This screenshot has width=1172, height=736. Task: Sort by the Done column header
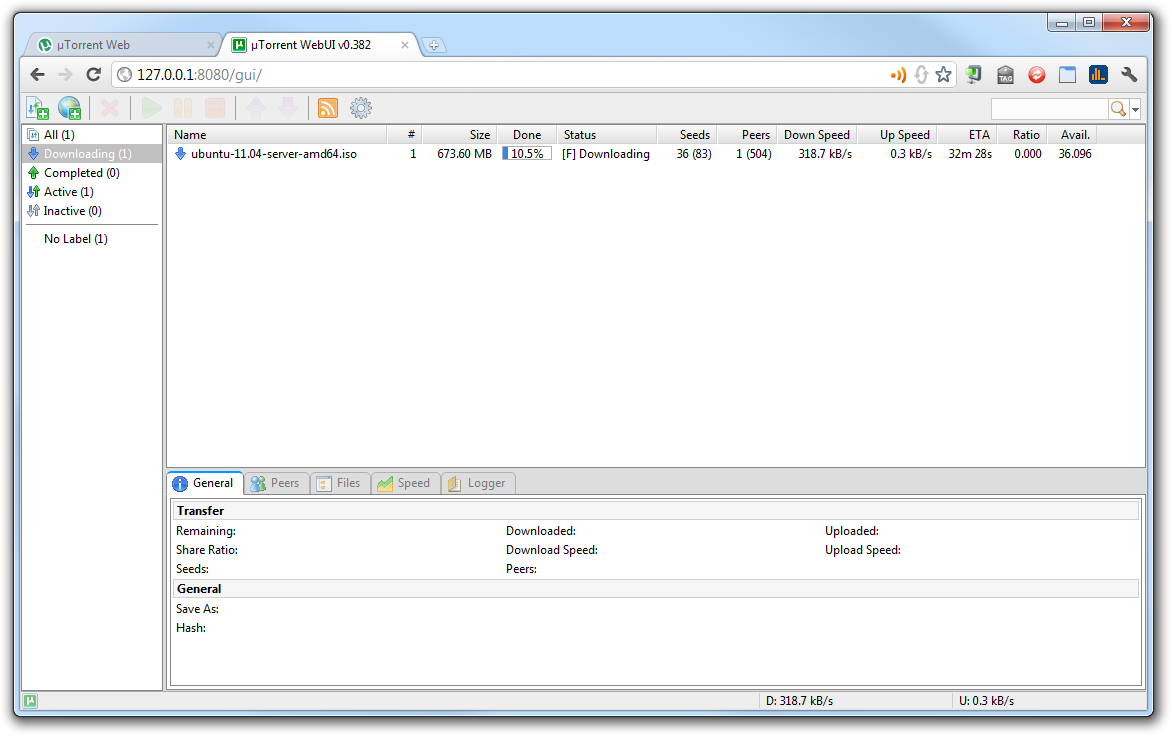pyautogui.click(x=527, y=134)
